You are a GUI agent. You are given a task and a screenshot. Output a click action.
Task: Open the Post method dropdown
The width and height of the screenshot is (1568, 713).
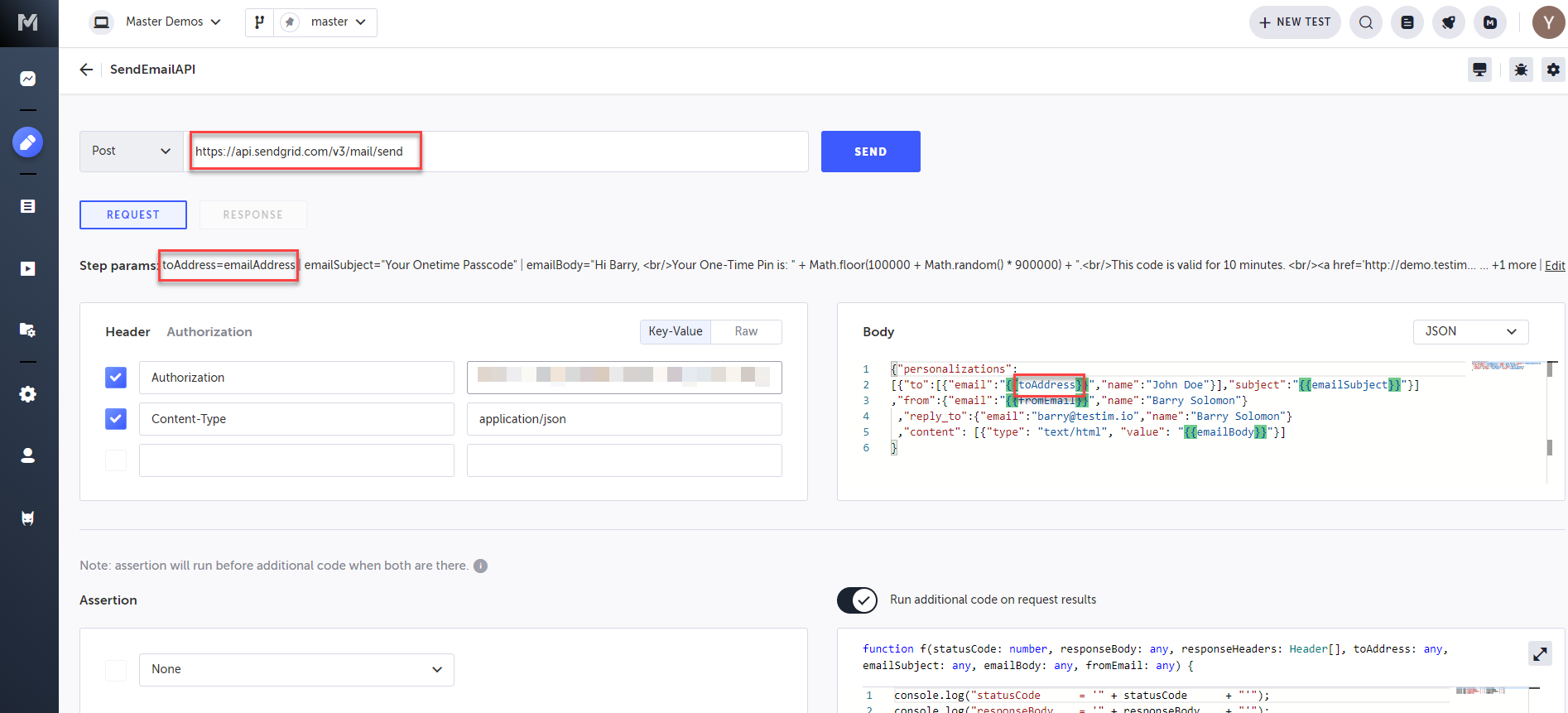click(x=131, y=152)
